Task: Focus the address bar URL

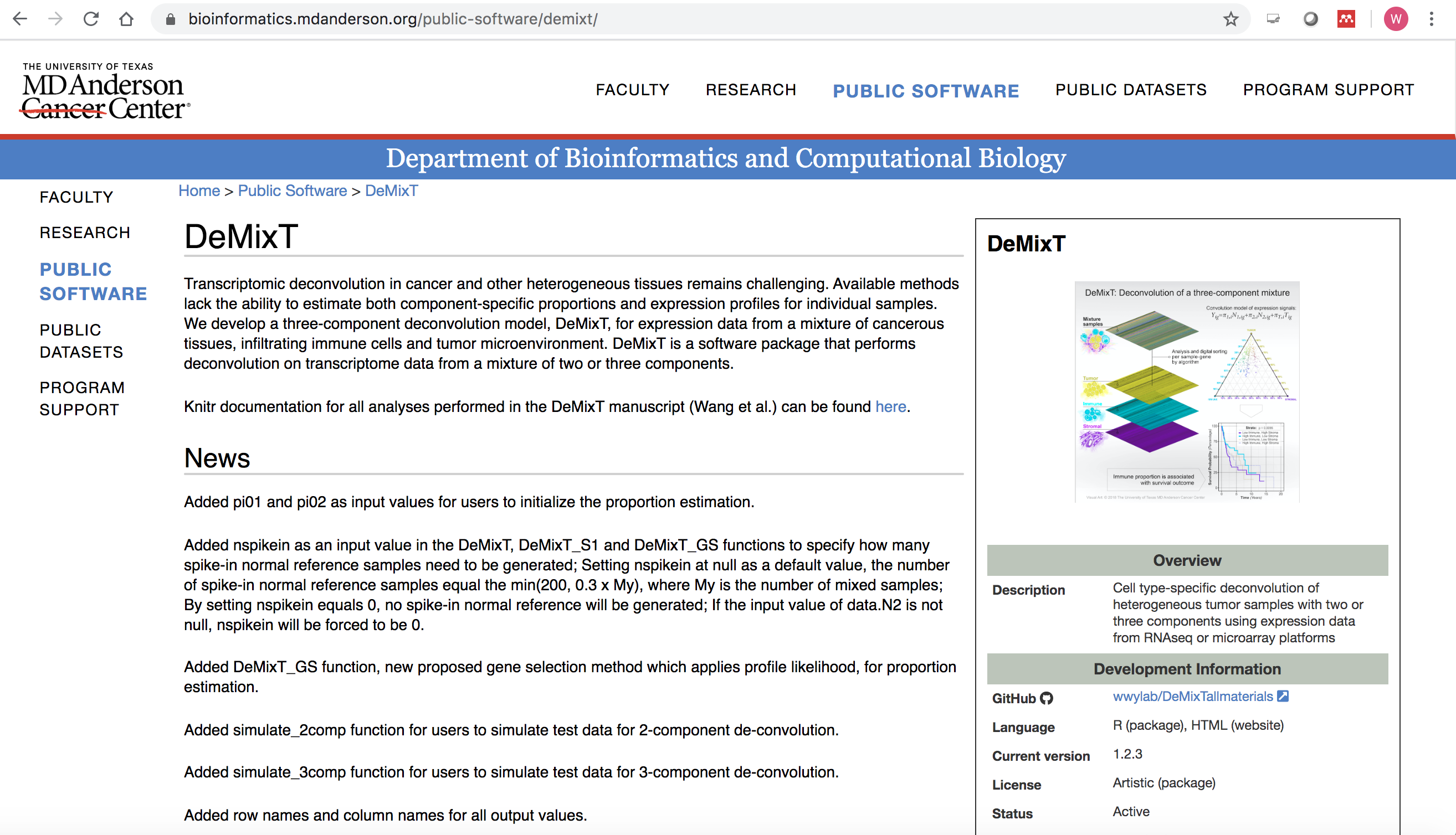Action: pyautogui.click(x=393, y=19)
